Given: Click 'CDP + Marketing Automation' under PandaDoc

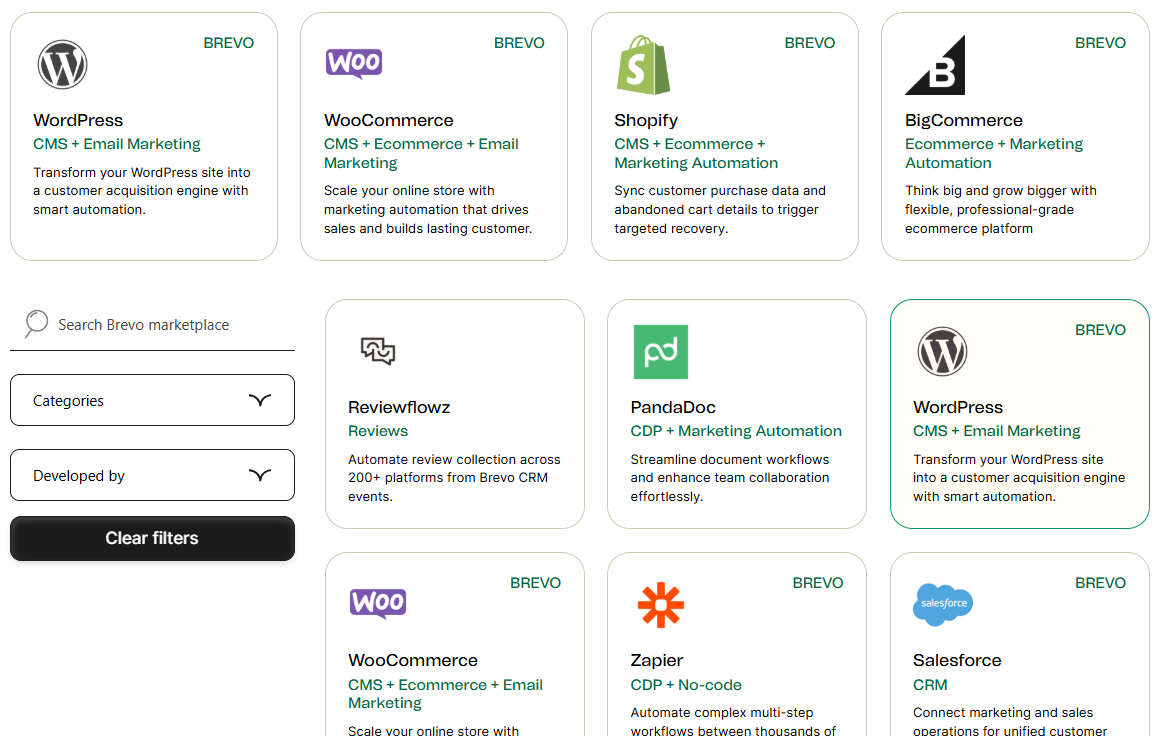Looking at the screenshot, I should coord(735,431).
